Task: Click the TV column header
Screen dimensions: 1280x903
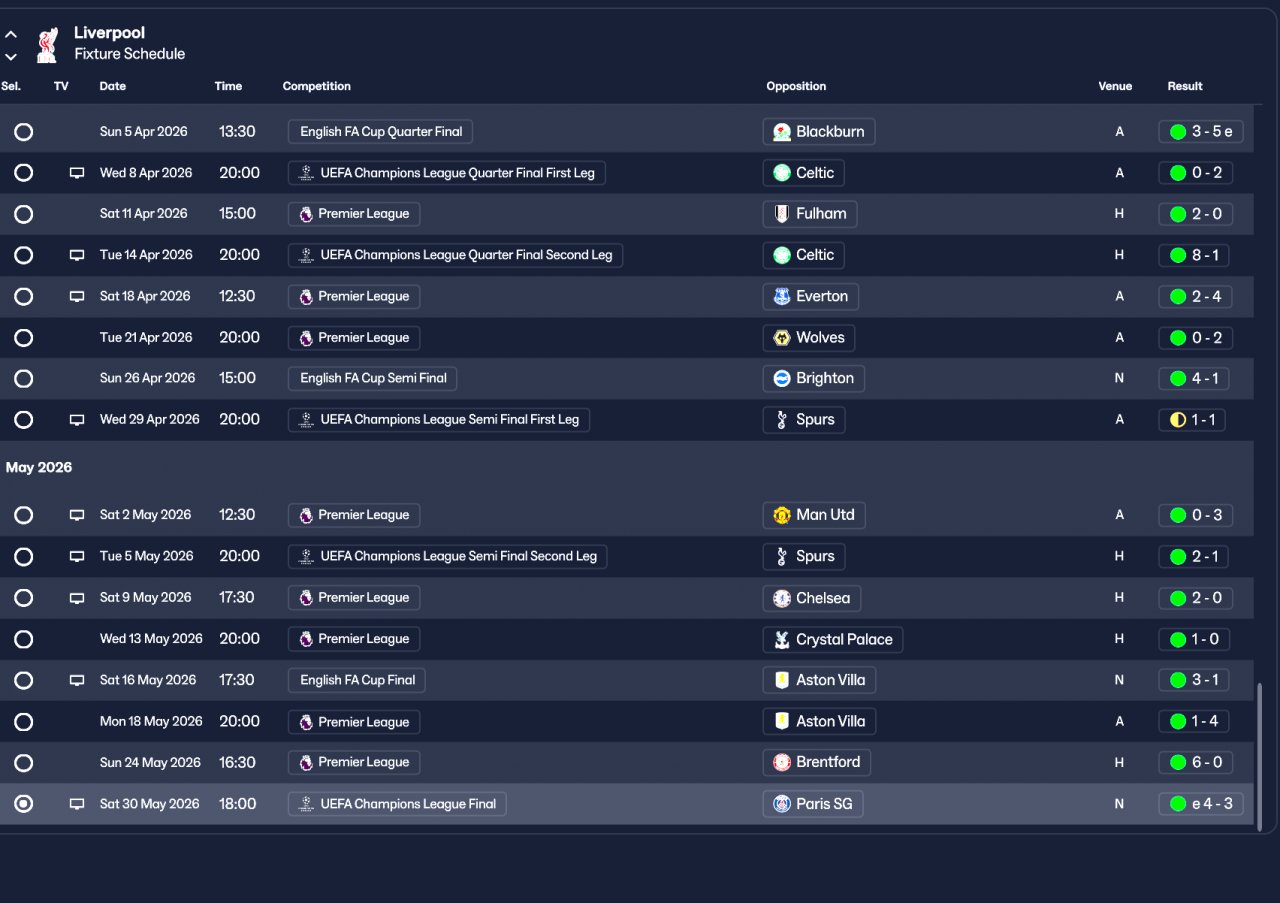Action: 61,86
